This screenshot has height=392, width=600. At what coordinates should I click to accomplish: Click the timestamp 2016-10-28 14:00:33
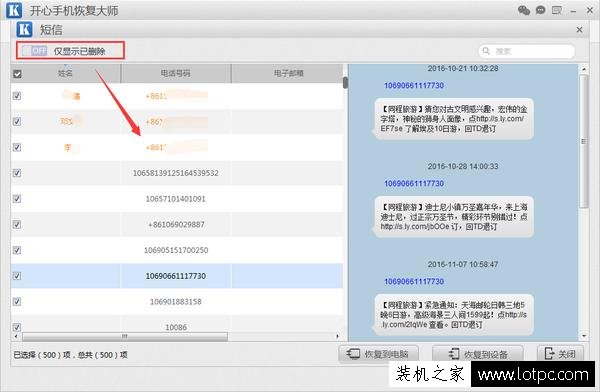[x=463, y=166]
